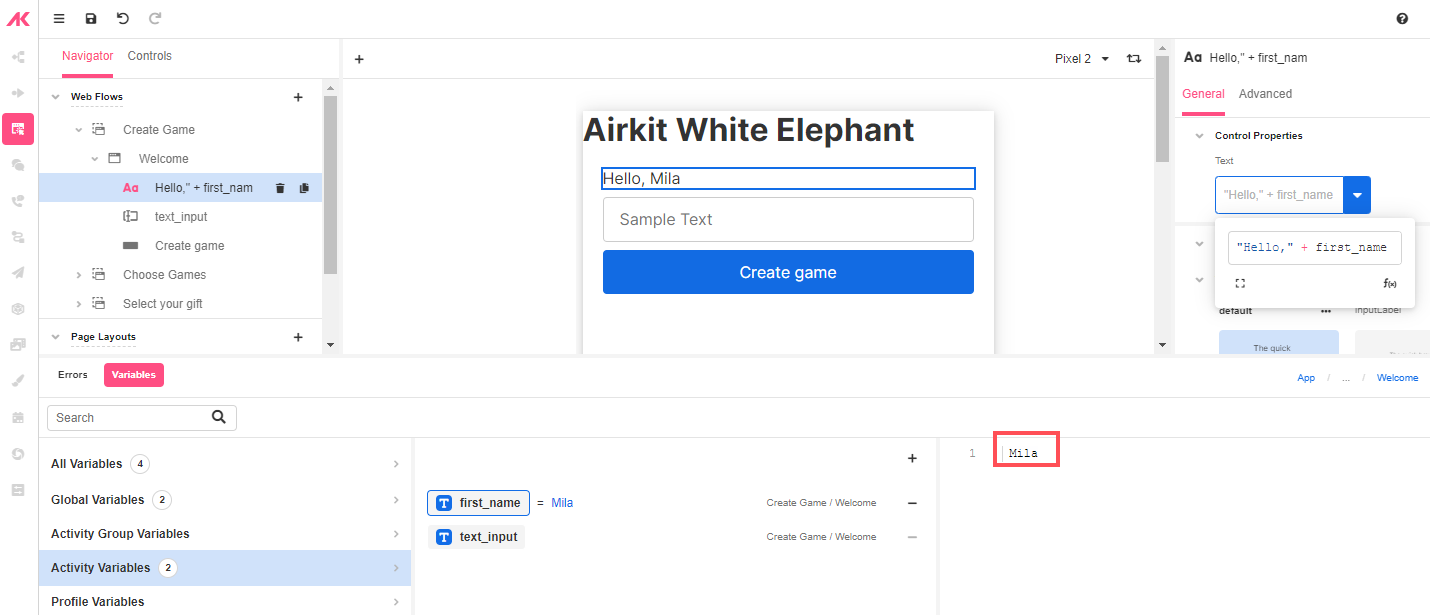Collapse the Create Game web flow
The height and width of the screenshot is (615, 1430).
[79, 130]
